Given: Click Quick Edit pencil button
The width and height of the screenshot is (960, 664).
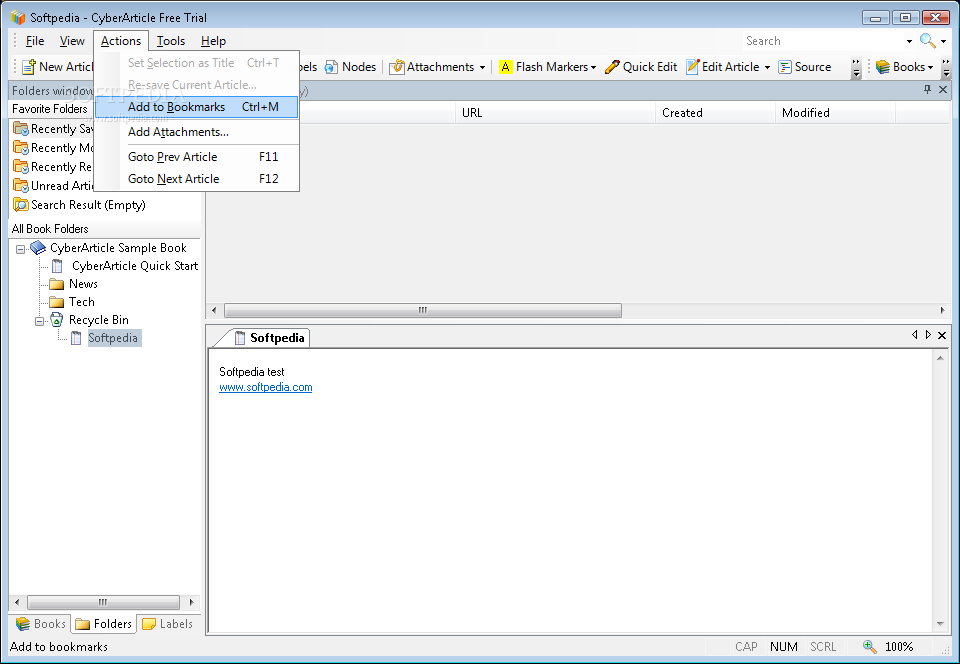Looking at the screenshot, I should [640, 67].
